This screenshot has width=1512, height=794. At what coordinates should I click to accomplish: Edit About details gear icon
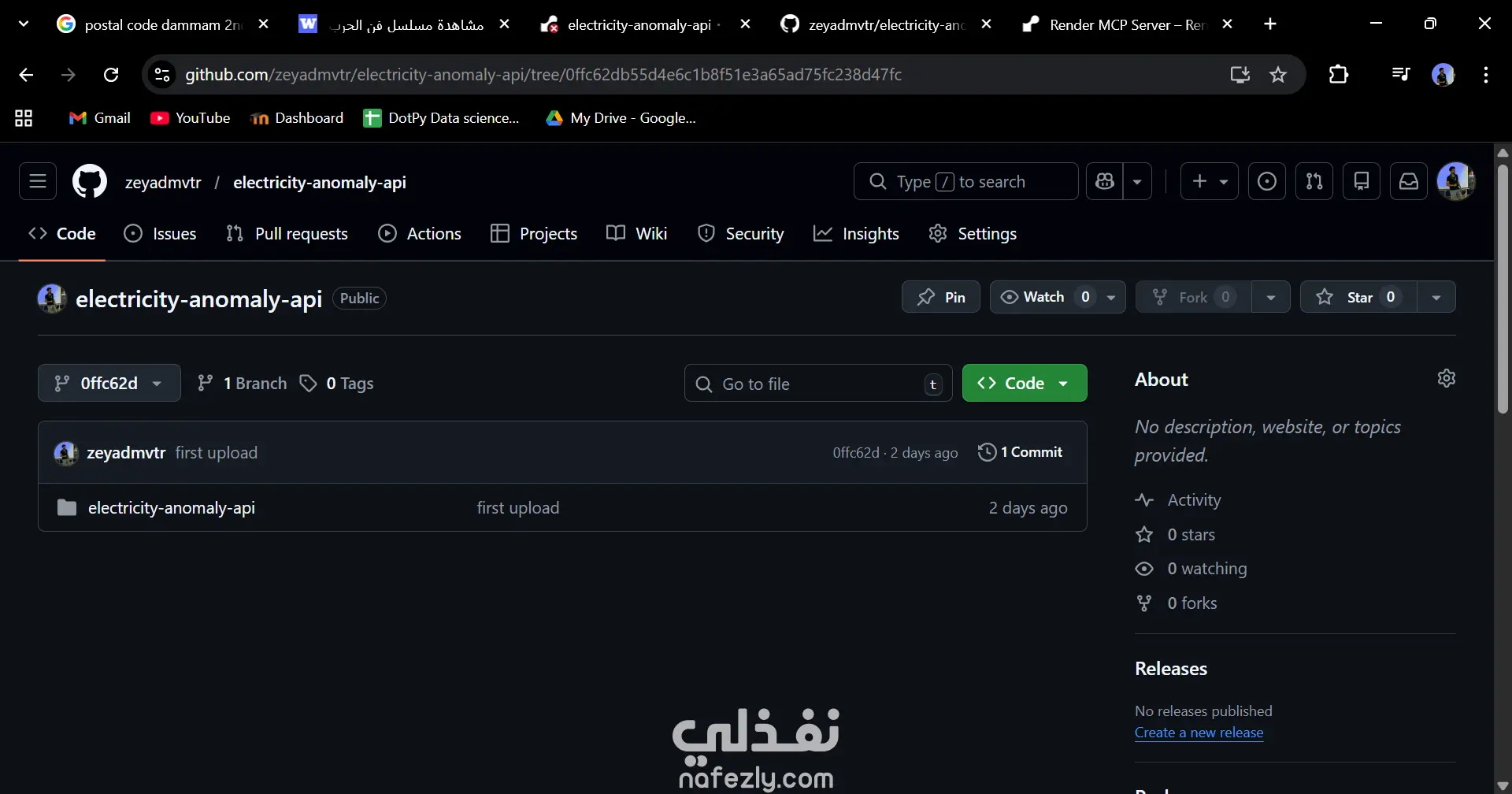coord(1447,378)
